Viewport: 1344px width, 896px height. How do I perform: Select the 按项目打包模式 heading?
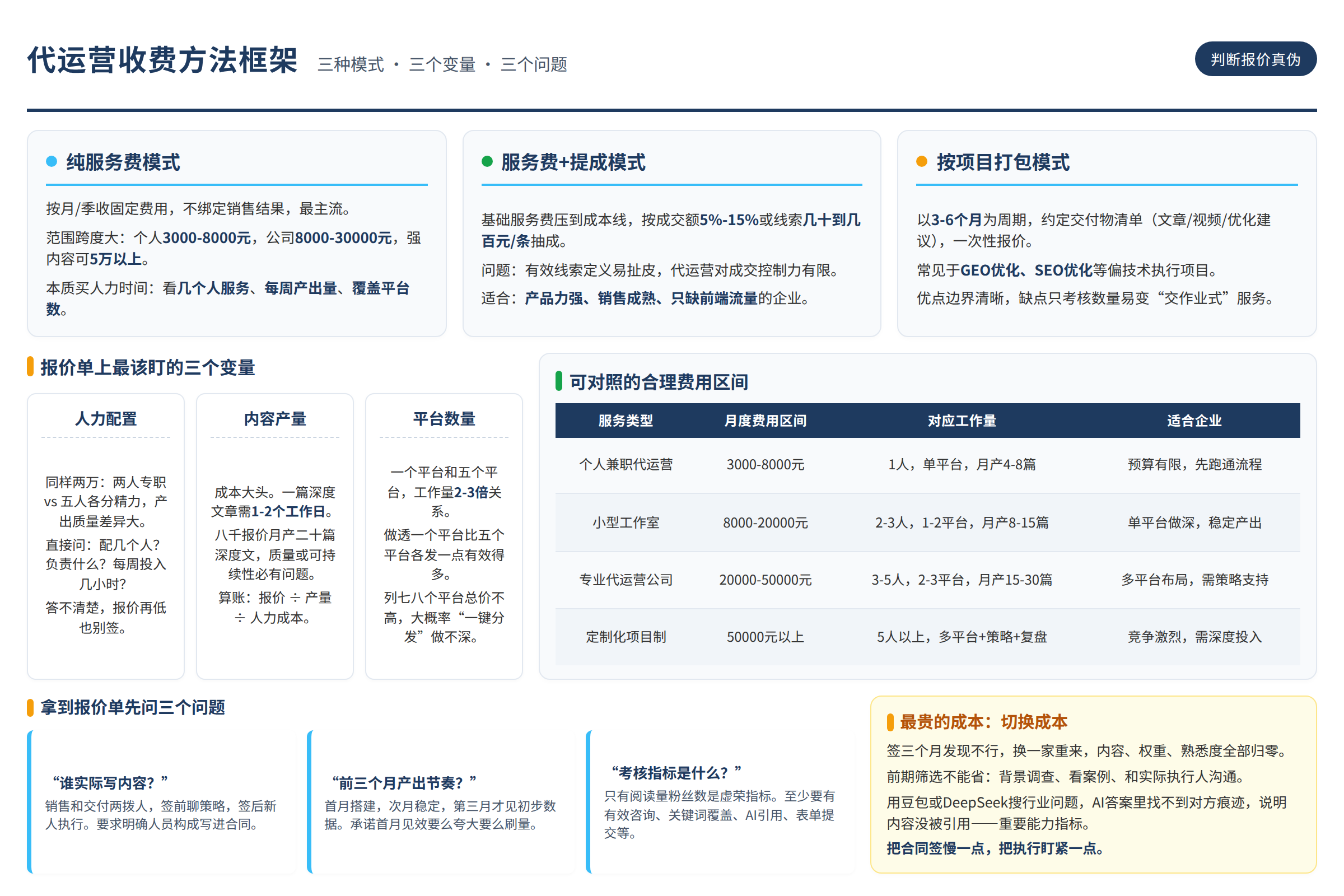(x=1003, y=162)
